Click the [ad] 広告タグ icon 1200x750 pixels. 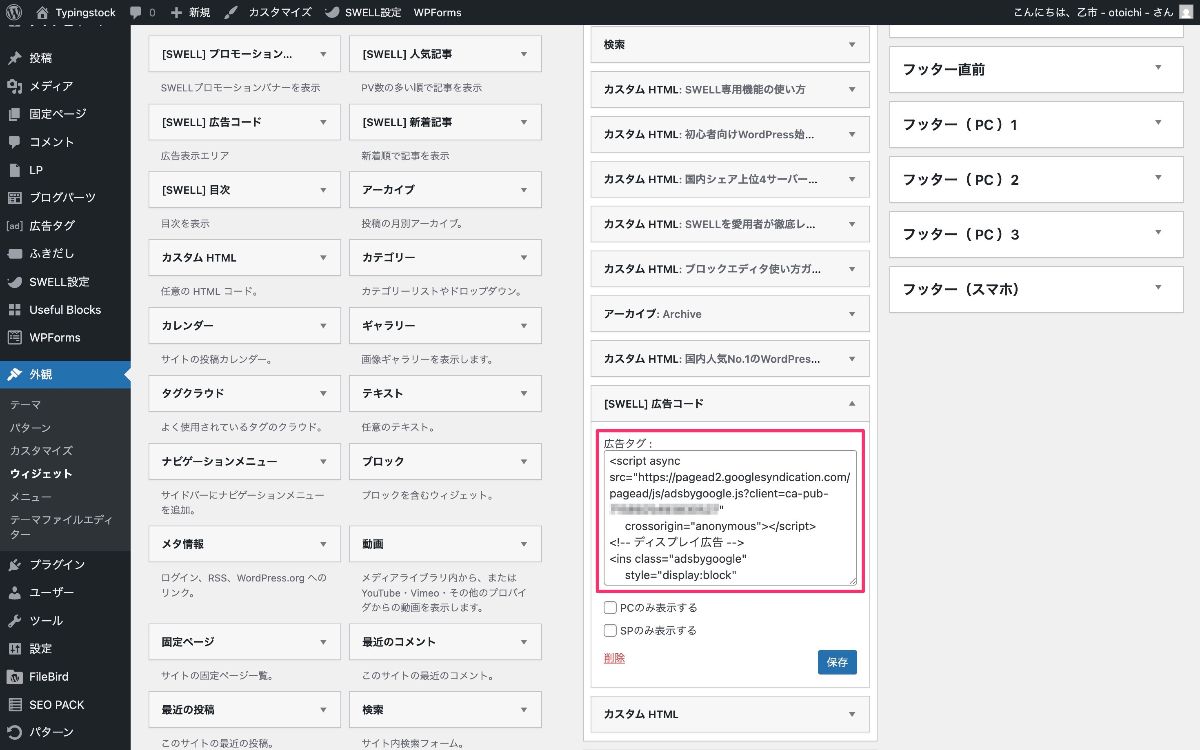[14, 226]
